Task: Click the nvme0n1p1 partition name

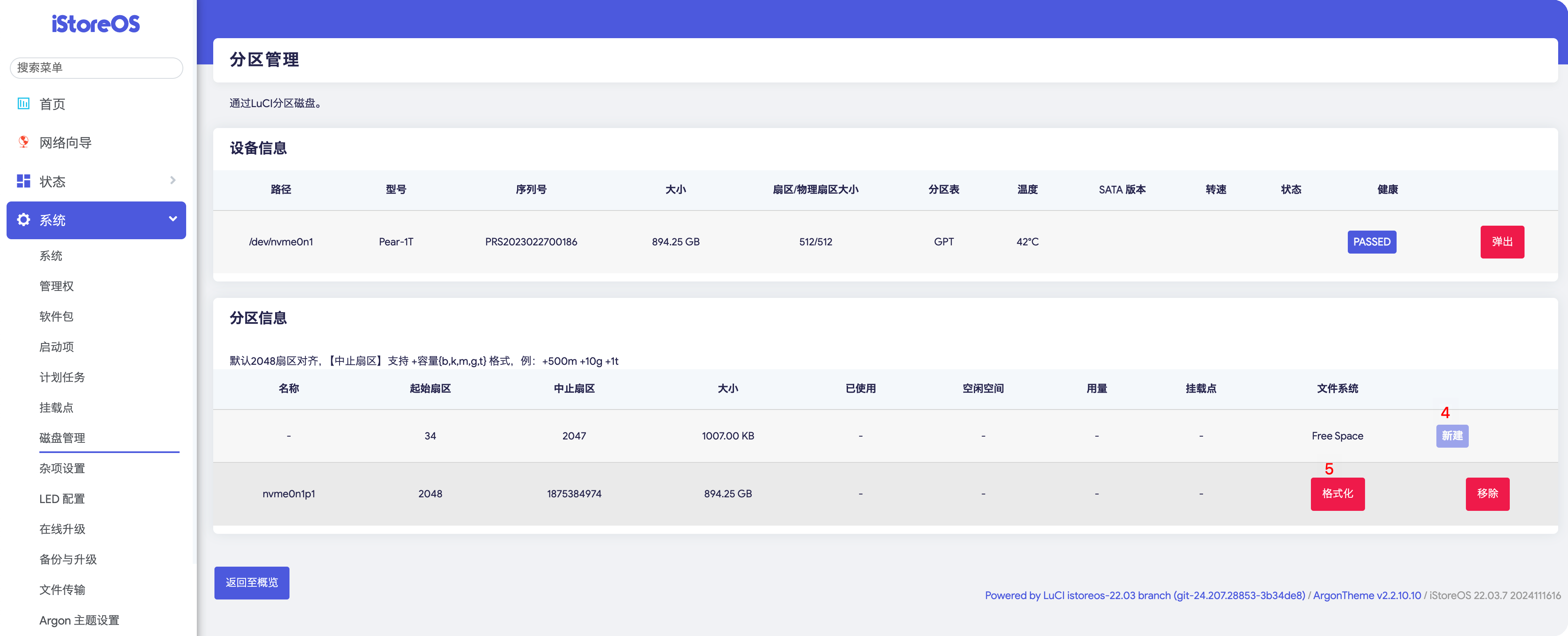Action: tap(289, 494)
